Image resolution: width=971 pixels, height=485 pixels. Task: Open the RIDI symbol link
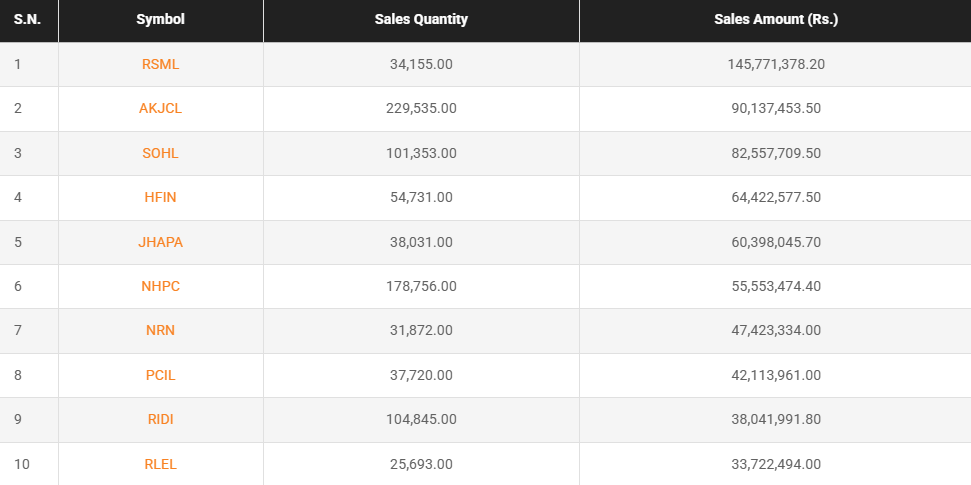point(160,419)
